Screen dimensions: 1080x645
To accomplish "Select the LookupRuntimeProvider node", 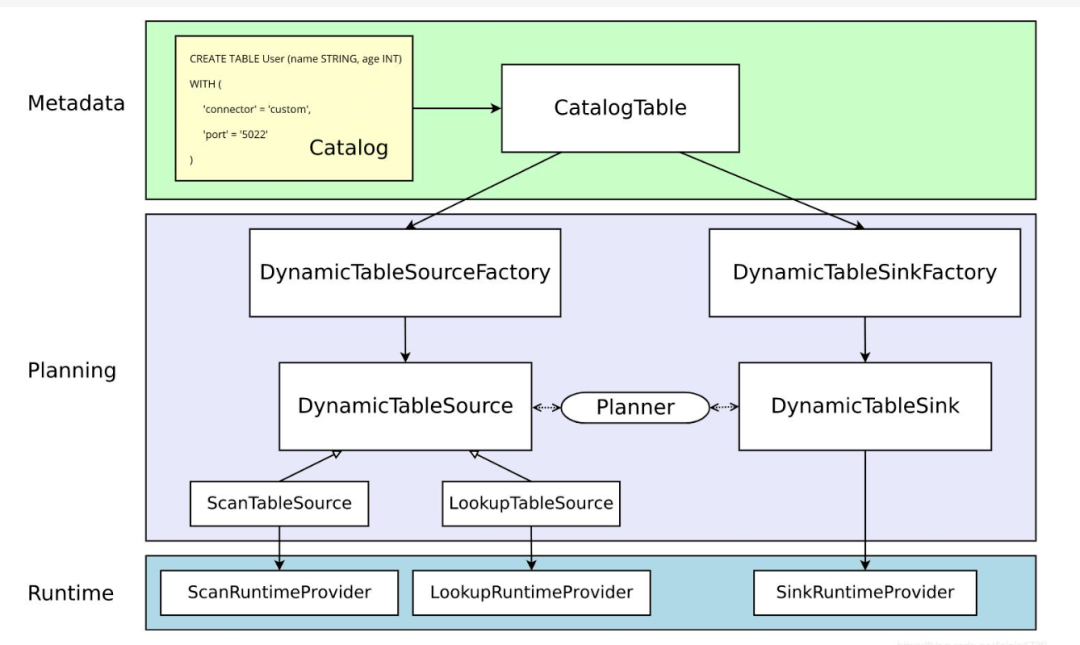I will (x=531, y=592).
